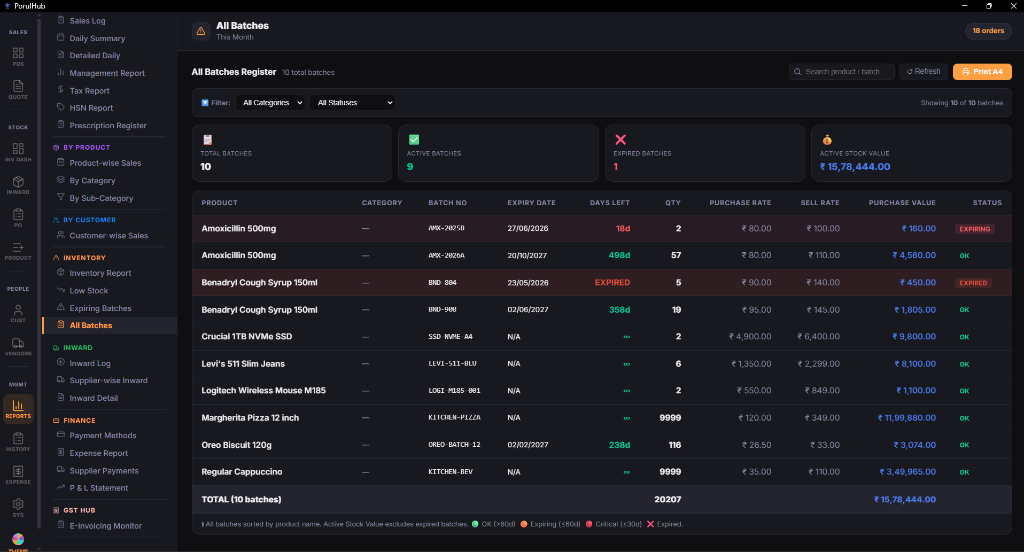Click the Expiry Date column header

531,203
